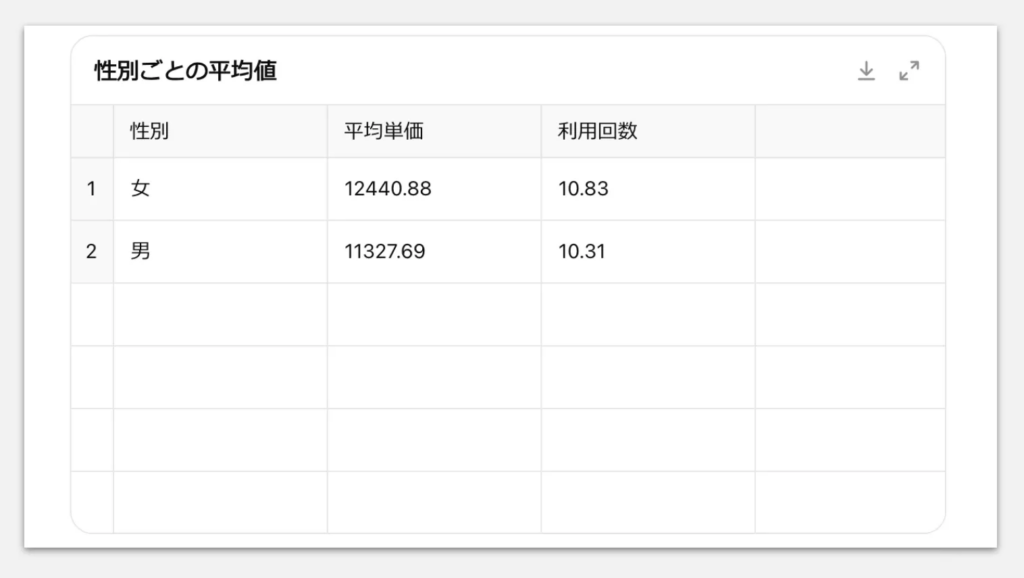Click the blank corner header above row numbers
Image resolution: width=1024 pixels, height=578 pixels.
92,131
